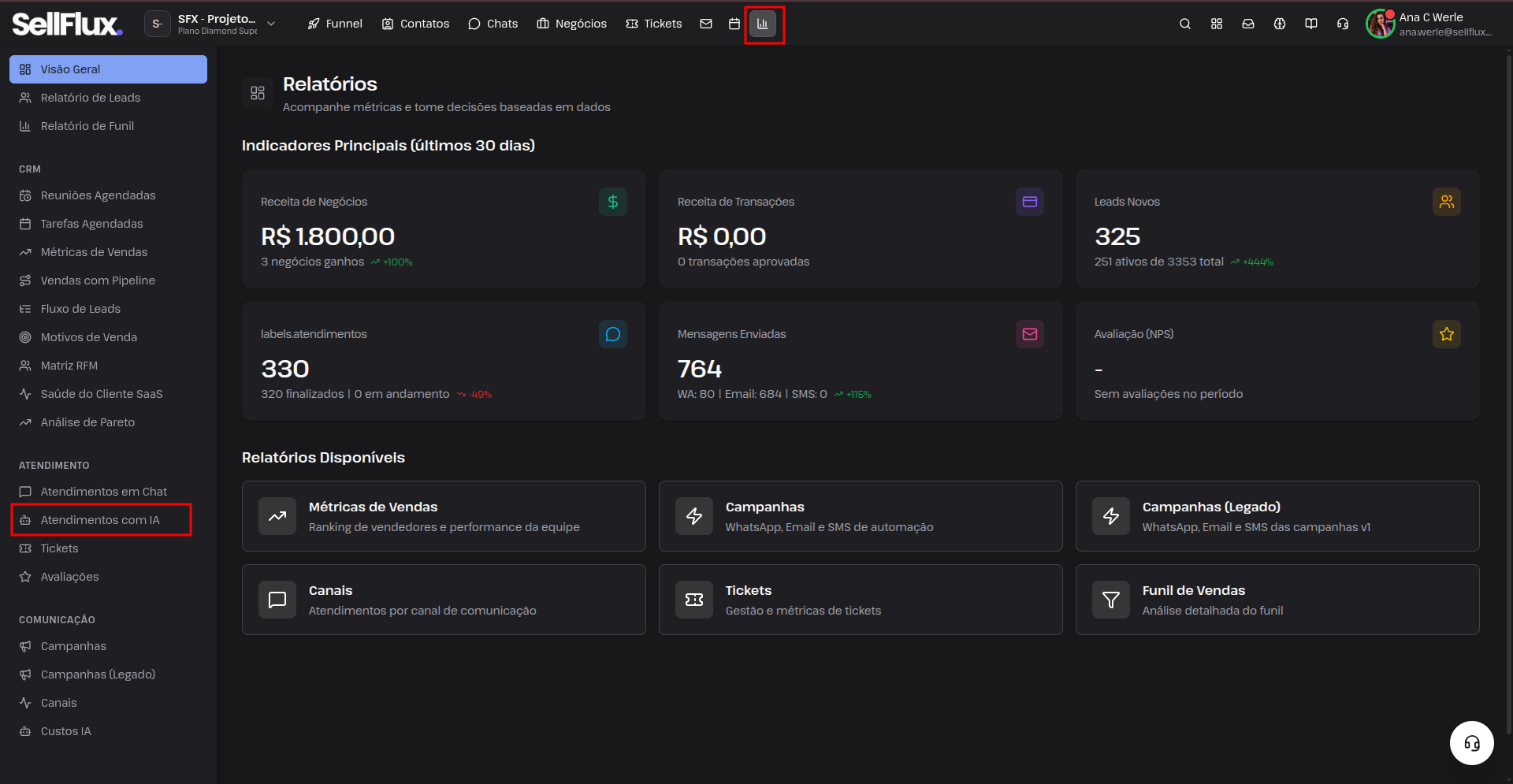The image size is (1513, 784).
Task: Open the Funil de Vendas report card
Action: click(x=1277, y=600)
